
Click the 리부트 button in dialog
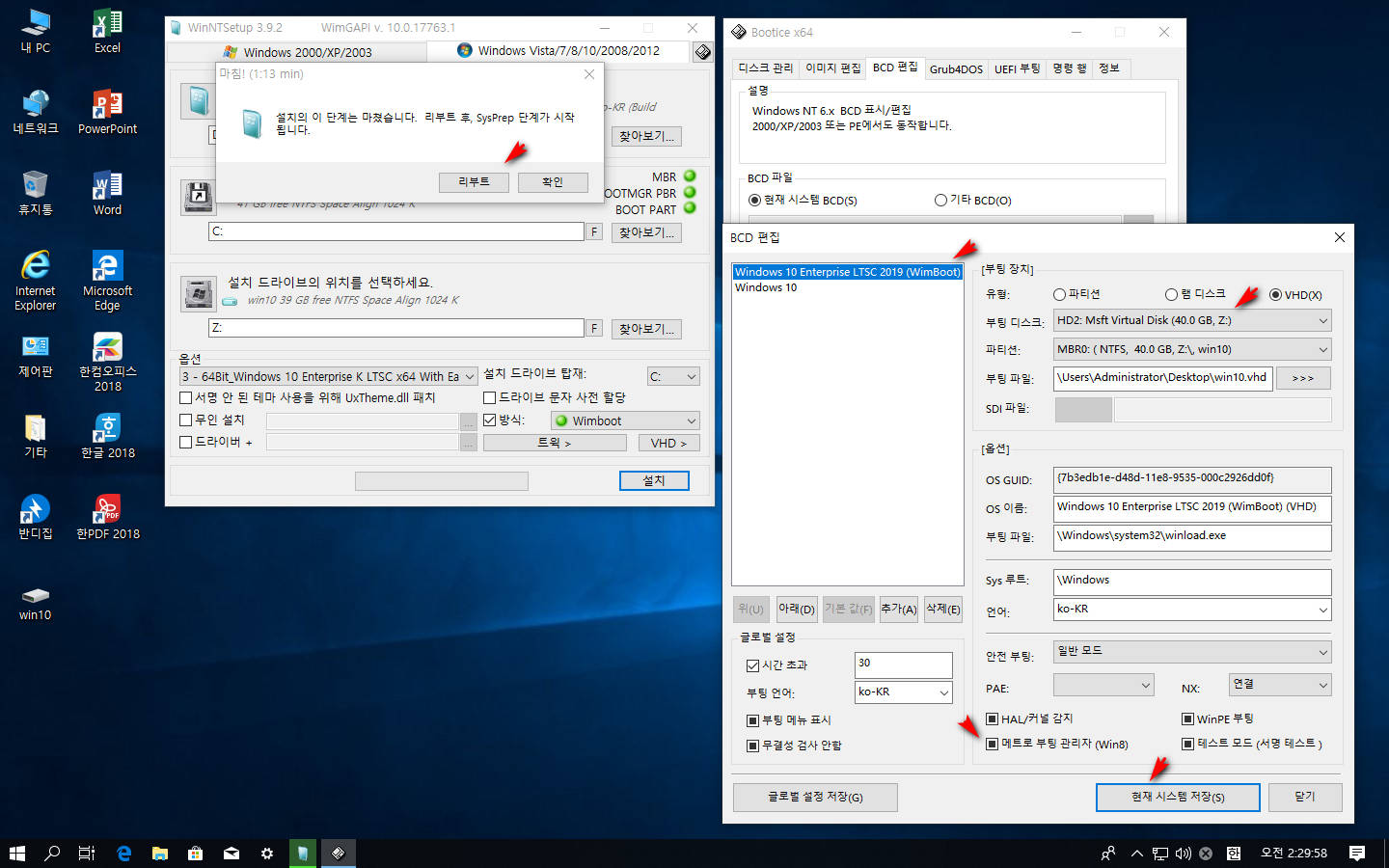(x=474, y=182)
